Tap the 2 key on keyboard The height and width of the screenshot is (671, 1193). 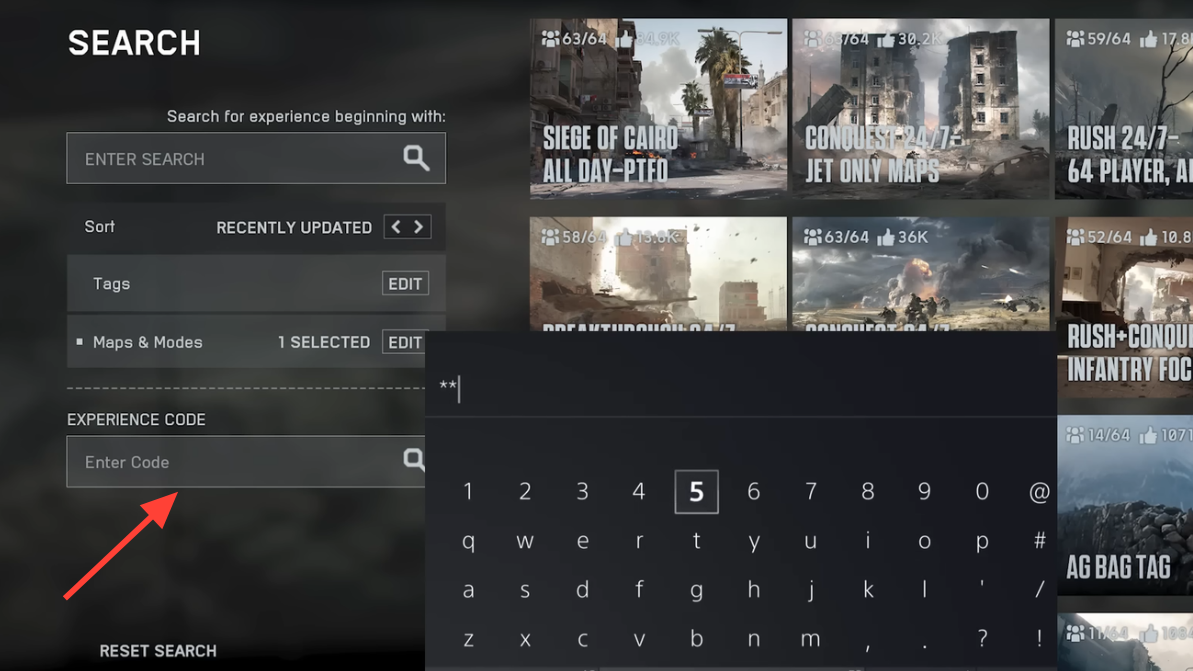point(525,491)
